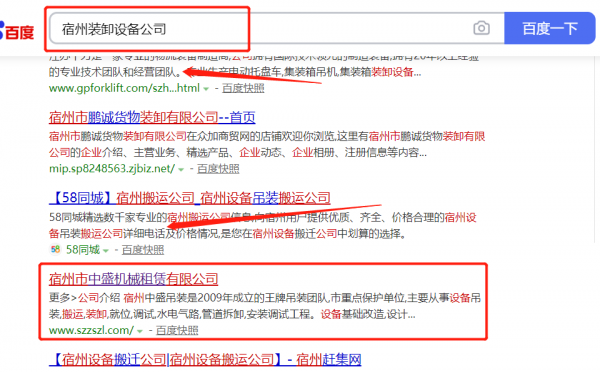
Task: Click the www.szzszl.com green URL
Action: click(91, 330)
